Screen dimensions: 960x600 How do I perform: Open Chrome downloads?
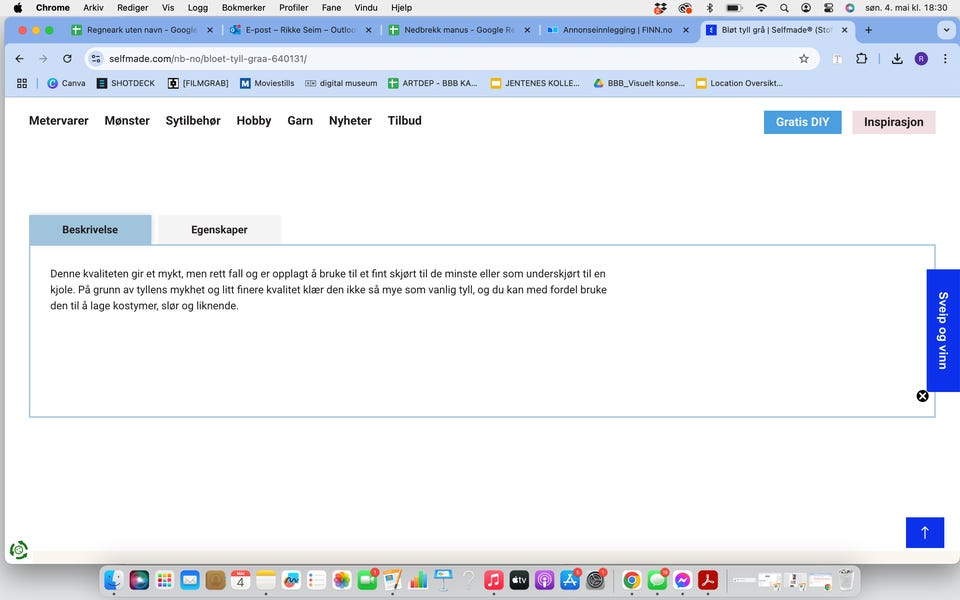point(897,59)
